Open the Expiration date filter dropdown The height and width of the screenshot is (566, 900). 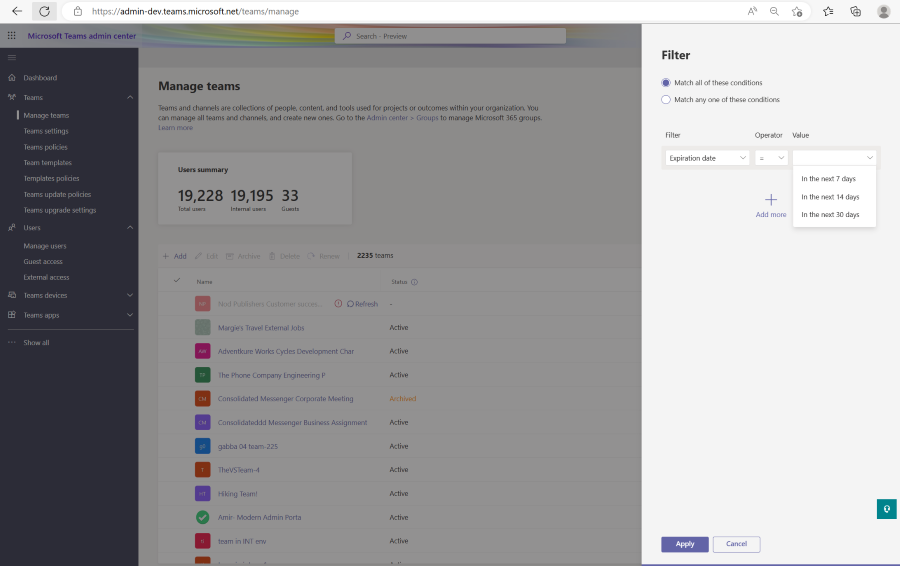click(x=707, y=158)
